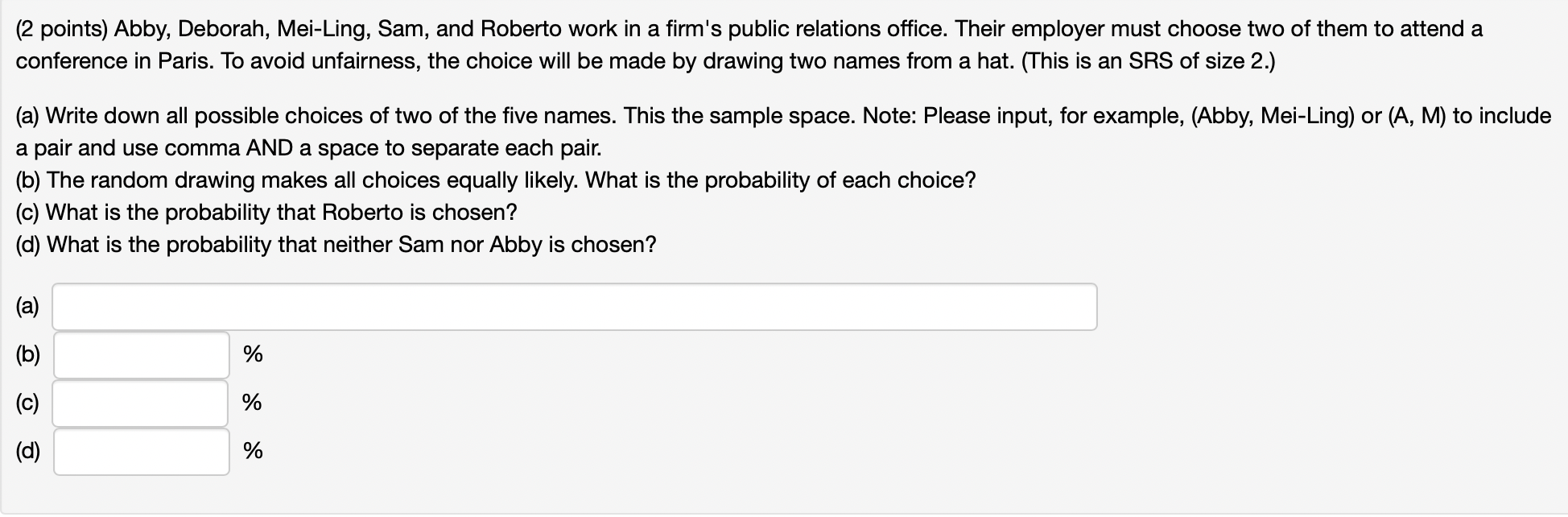Image resolution: width=1568 pixels, height=517 pixels.
Task: Click the % sign after field (c)
Action: pyautogui.click(x=253, y=403)
